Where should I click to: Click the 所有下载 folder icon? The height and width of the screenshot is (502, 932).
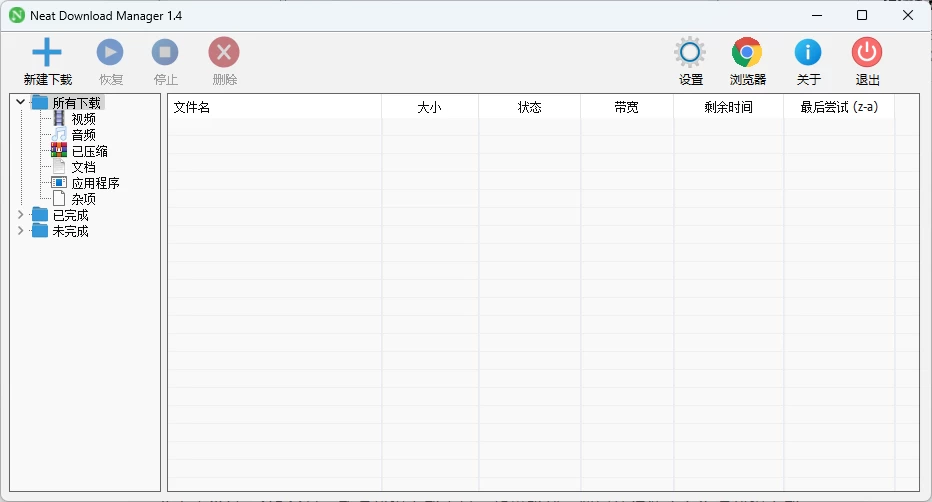[x=40, y=102]
